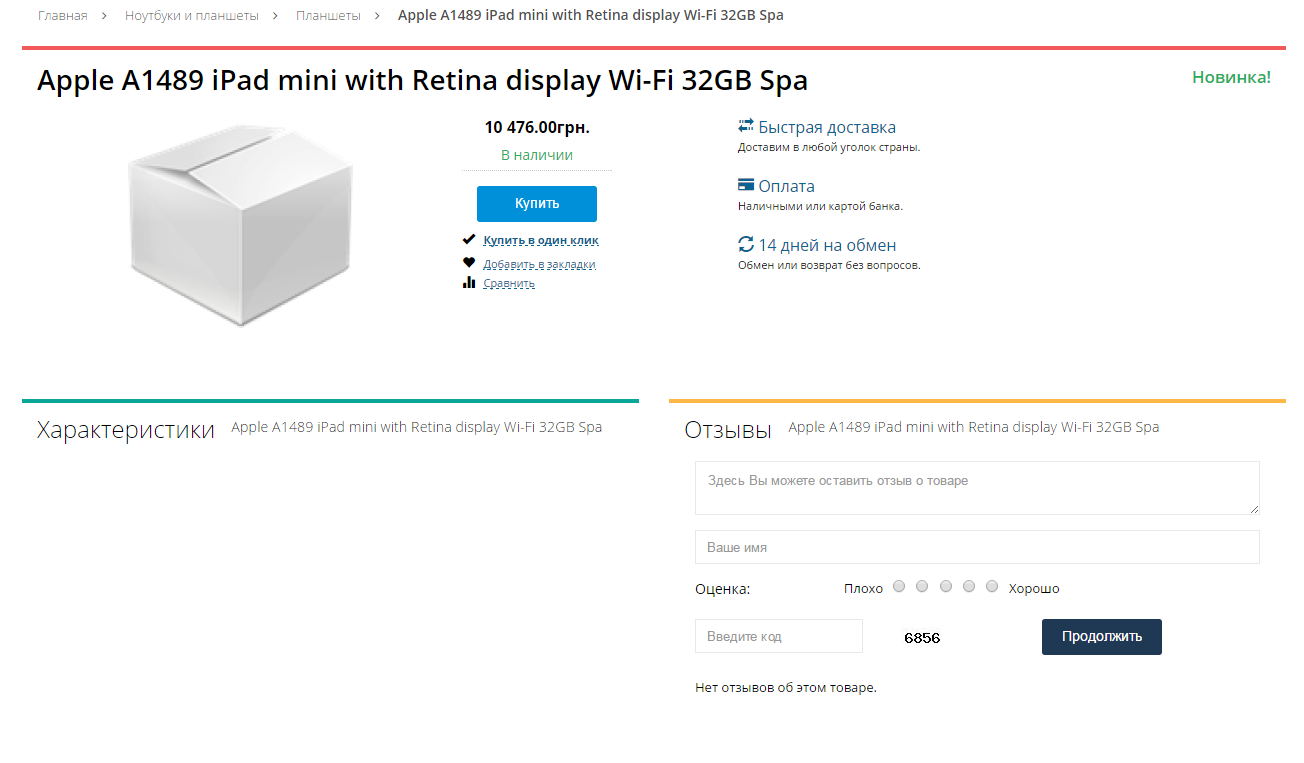Click the Сравнить link
Screen dimensions: 1304x763
[509, 283]
